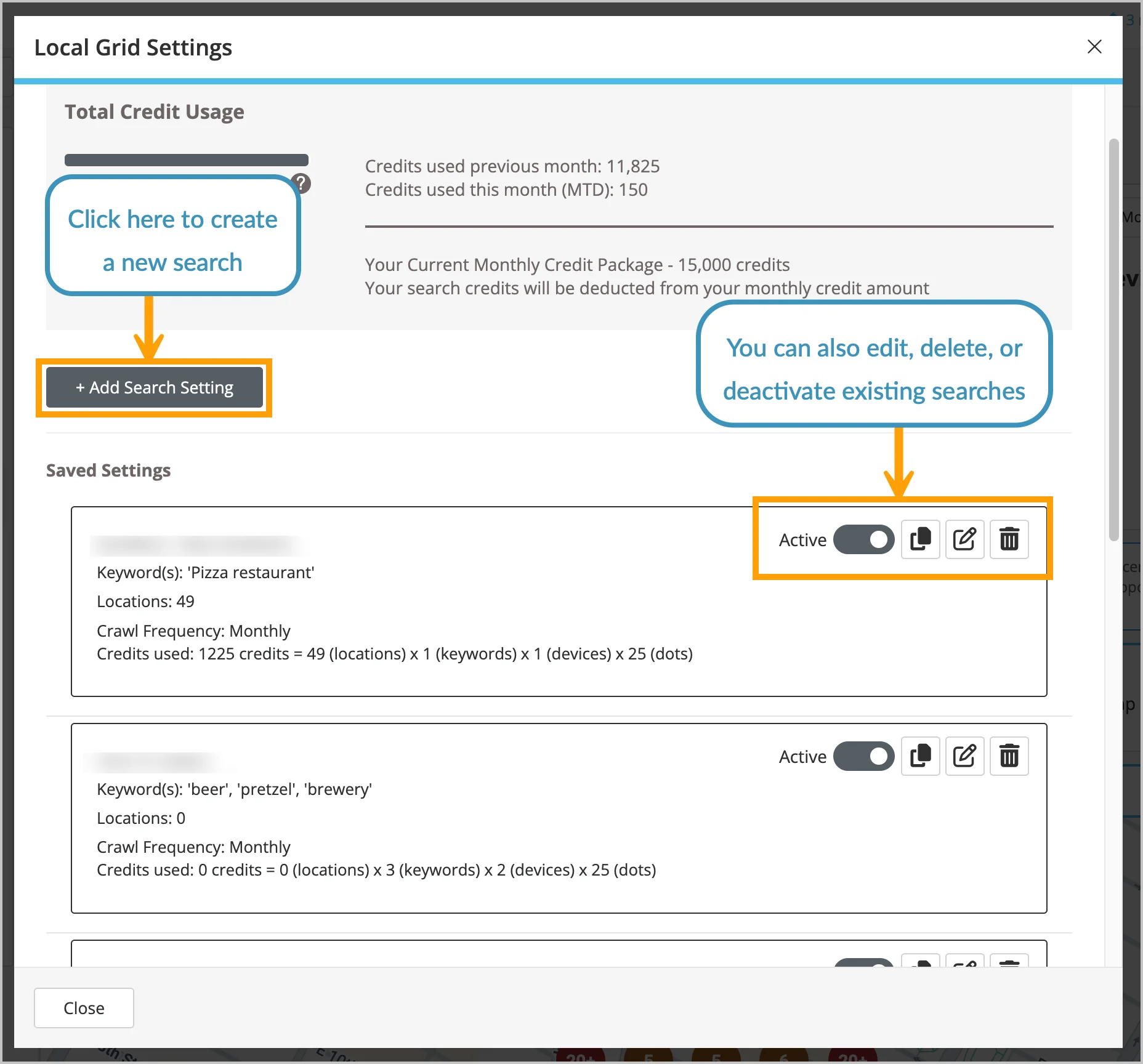Viewport: 1143px width, 1064px height.
Task: Click text "Keyword(s): 'beer', 'pretzel', 'brewery'"
Action: 234,789
